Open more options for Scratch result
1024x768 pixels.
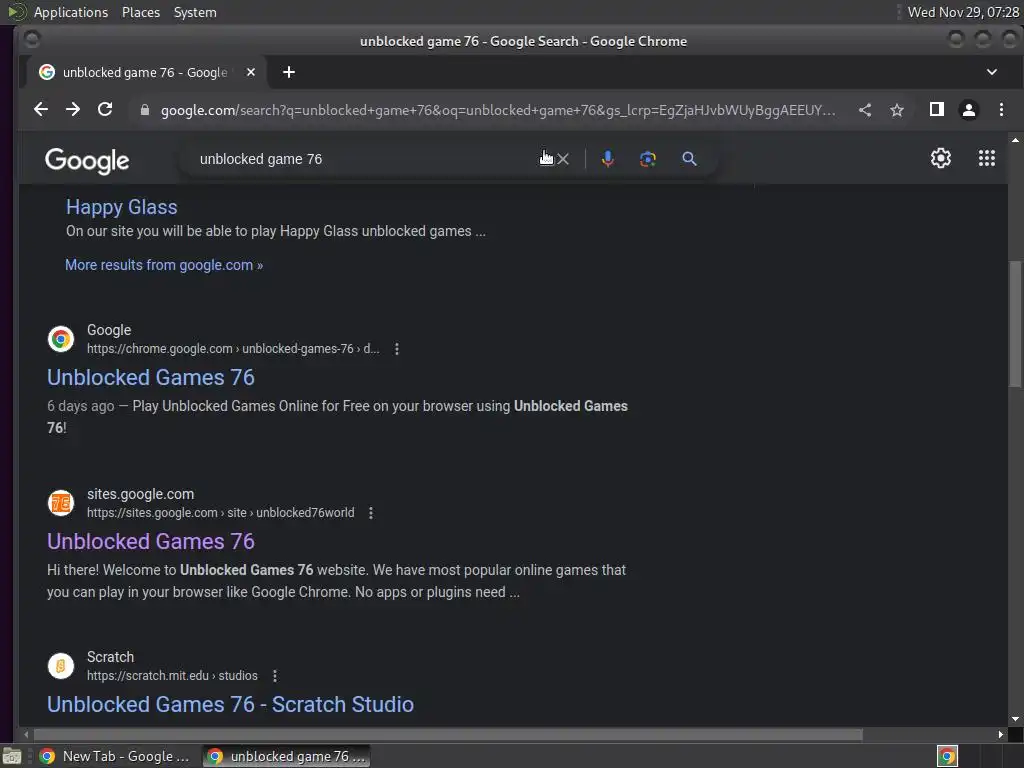click(275, 676)
